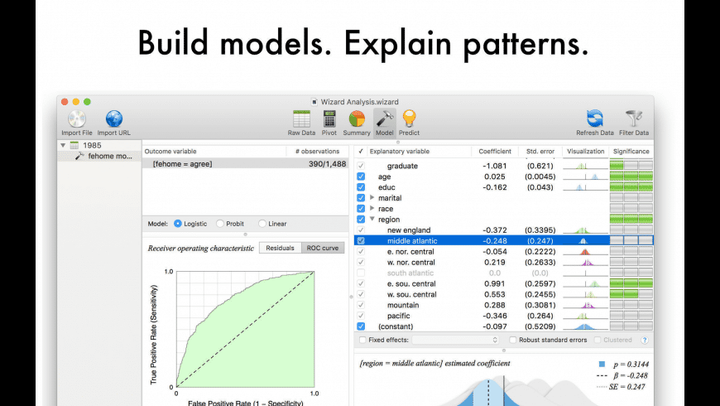Select the Probit model radio button
This screenshot has height=406, width=720.
220,224
